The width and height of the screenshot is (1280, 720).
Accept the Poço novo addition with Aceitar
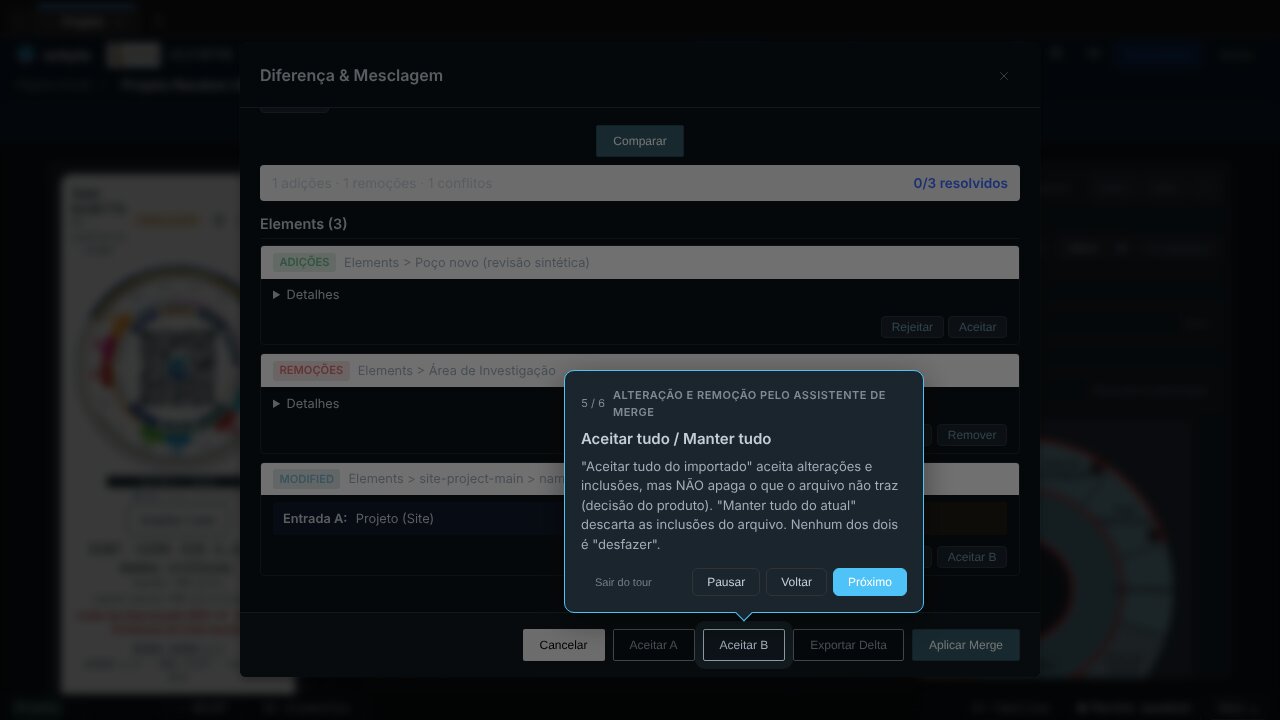977,327
